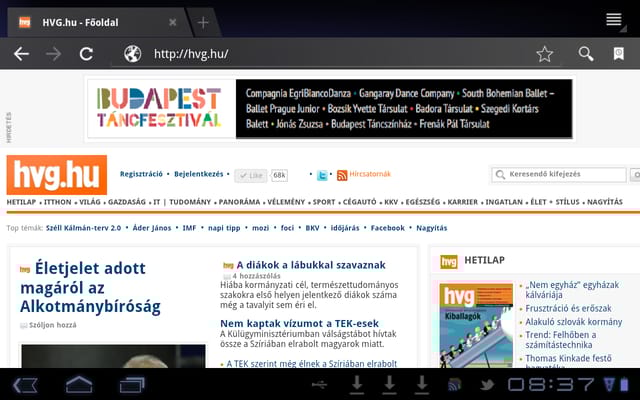Viewport: 640px width, 400px height.
Task: Open the CÉGAUTÓ menu item
Action: 360,202
